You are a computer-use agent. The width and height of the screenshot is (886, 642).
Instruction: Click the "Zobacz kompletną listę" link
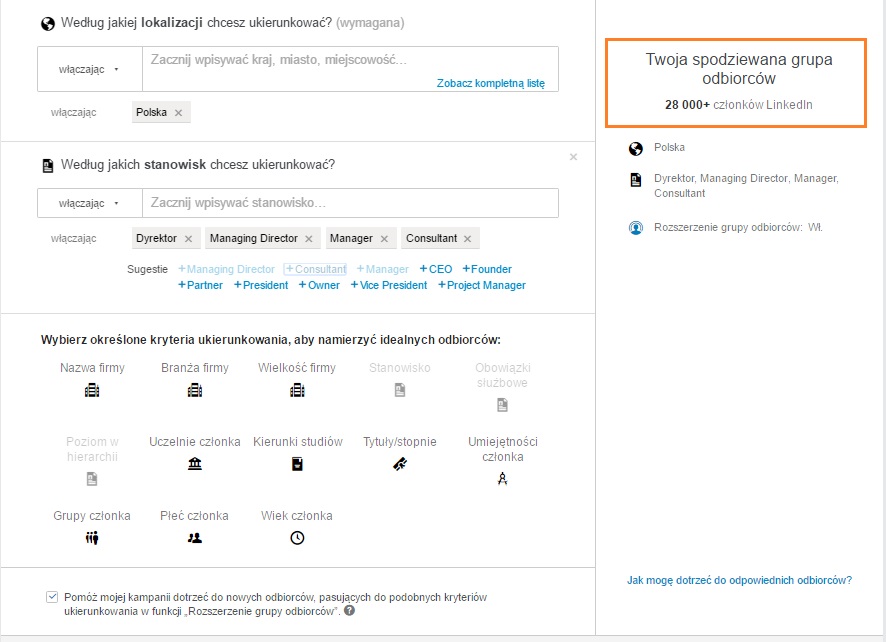coord(490,84)
